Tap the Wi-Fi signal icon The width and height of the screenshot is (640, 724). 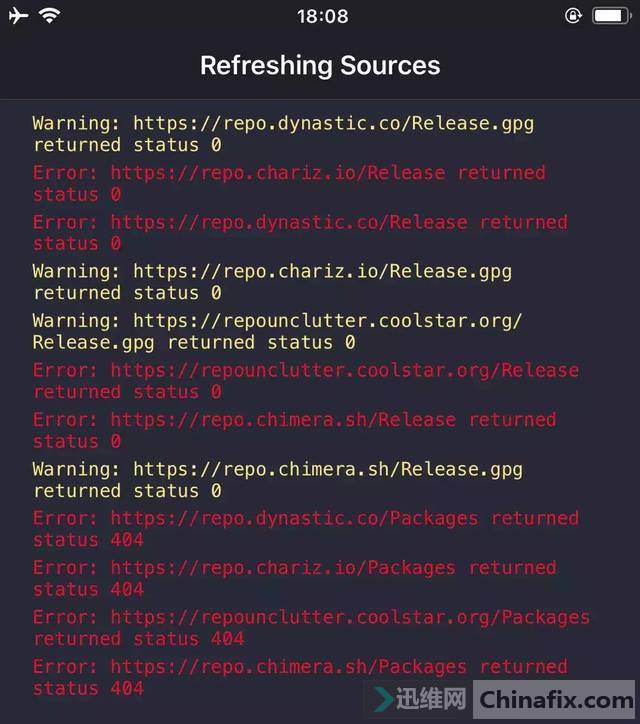pyautogui.click(x=49, y=15)
